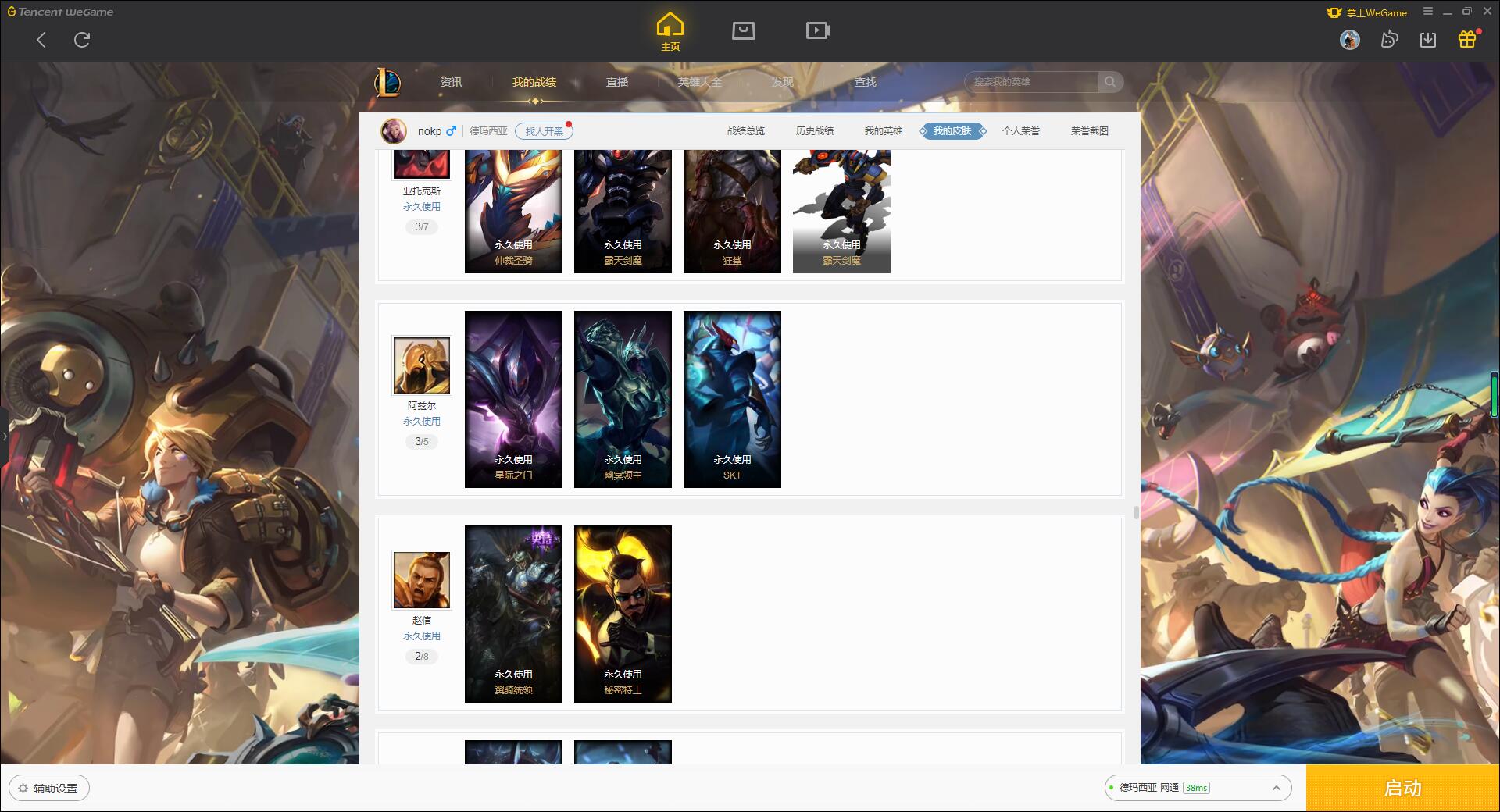
Task: Open the 荣誉截图 sub-tab
Action: 1090,131
